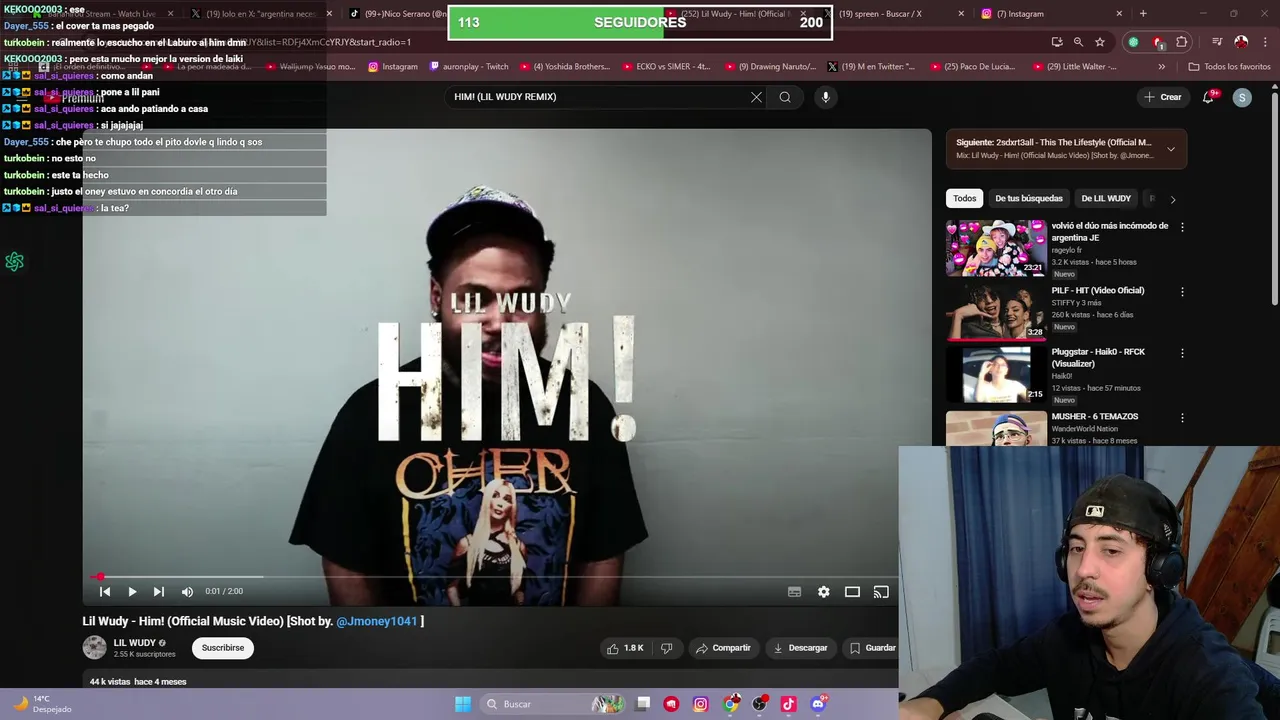1280x720 pixels.
Task: Open auronplay - Twitch bookmark
Action: [x=469, y=67]
